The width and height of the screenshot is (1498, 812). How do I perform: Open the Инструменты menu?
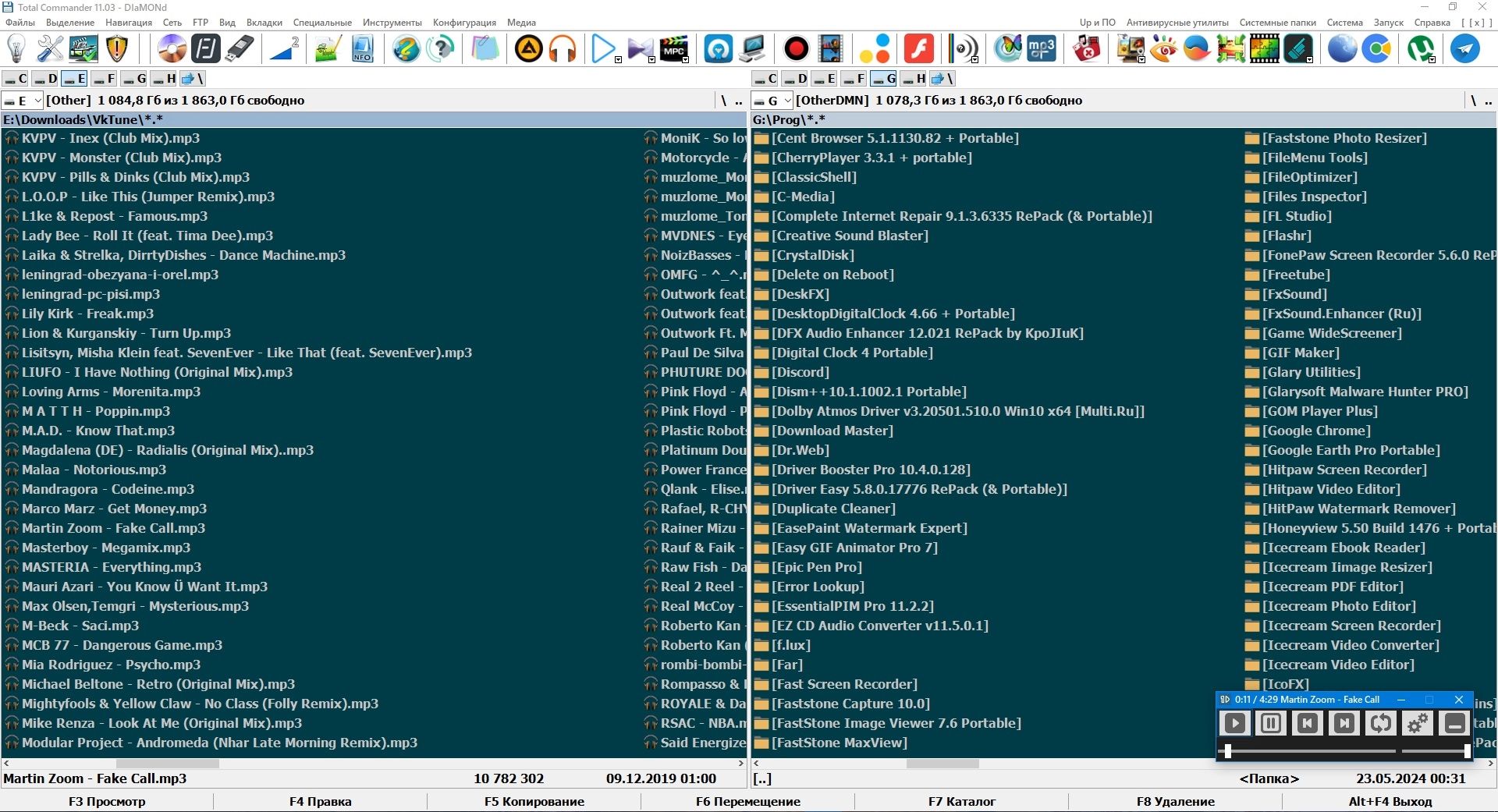pyautogui.click(x=392, y=23)
